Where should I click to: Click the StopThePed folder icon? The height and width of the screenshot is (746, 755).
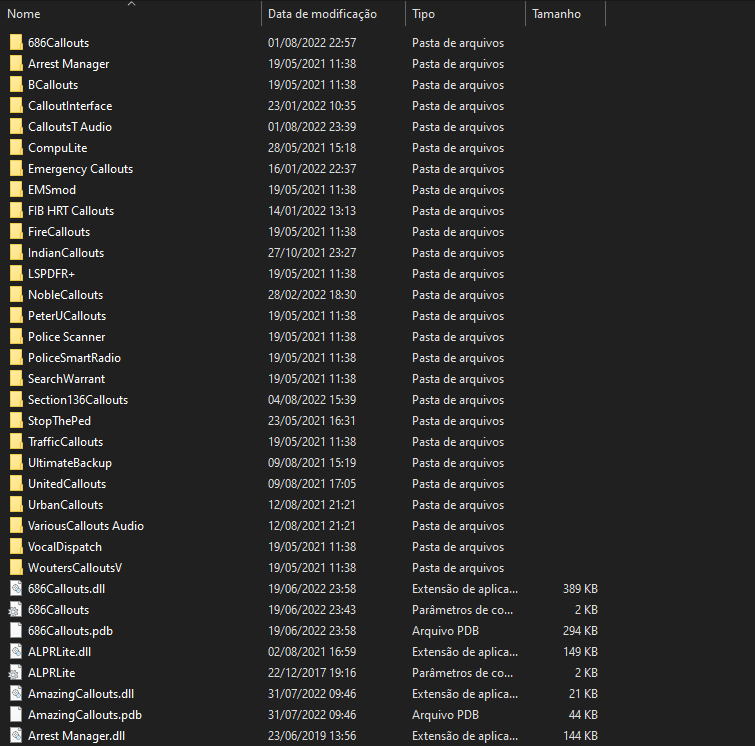16,421
